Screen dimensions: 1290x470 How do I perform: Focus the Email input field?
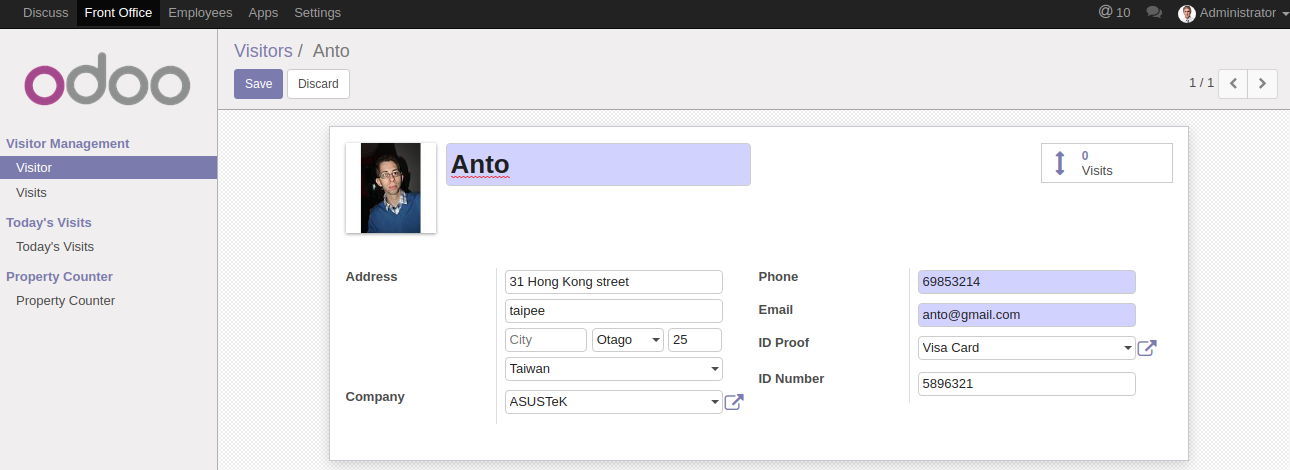pos(1026,315)
